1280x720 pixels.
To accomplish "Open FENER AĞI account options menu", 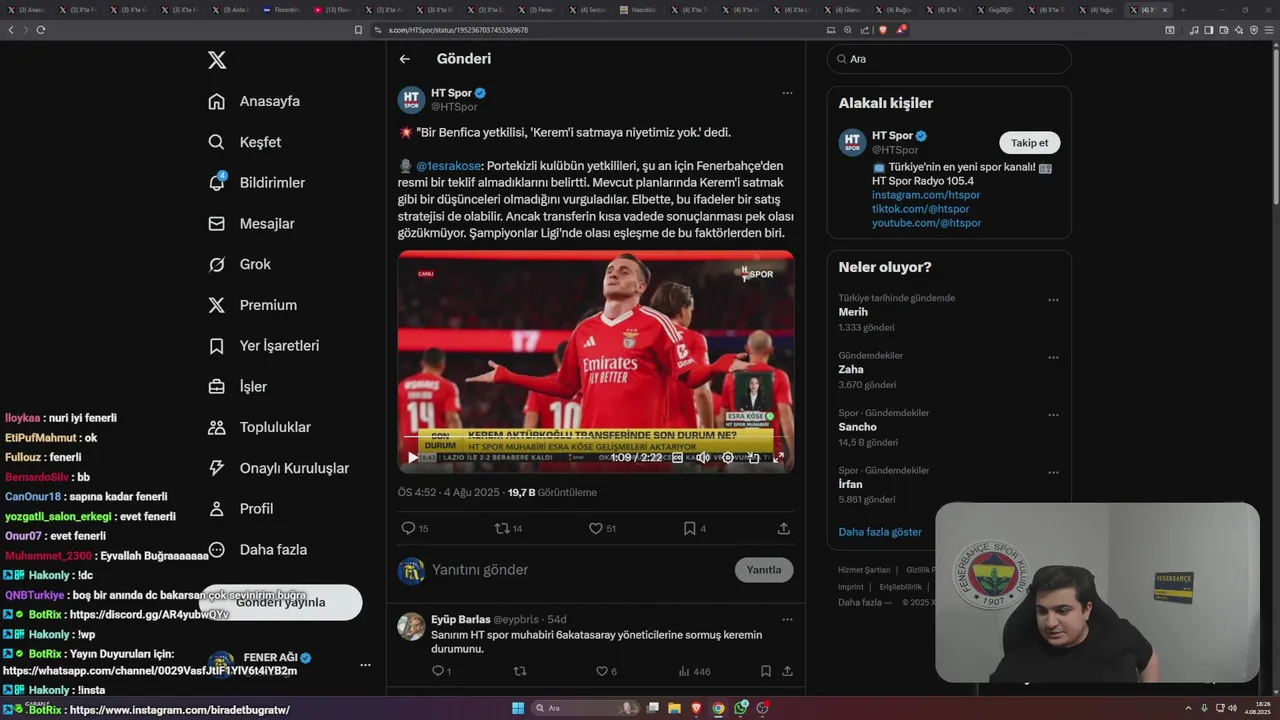I will pyautogui.click(x=365, y=664).
